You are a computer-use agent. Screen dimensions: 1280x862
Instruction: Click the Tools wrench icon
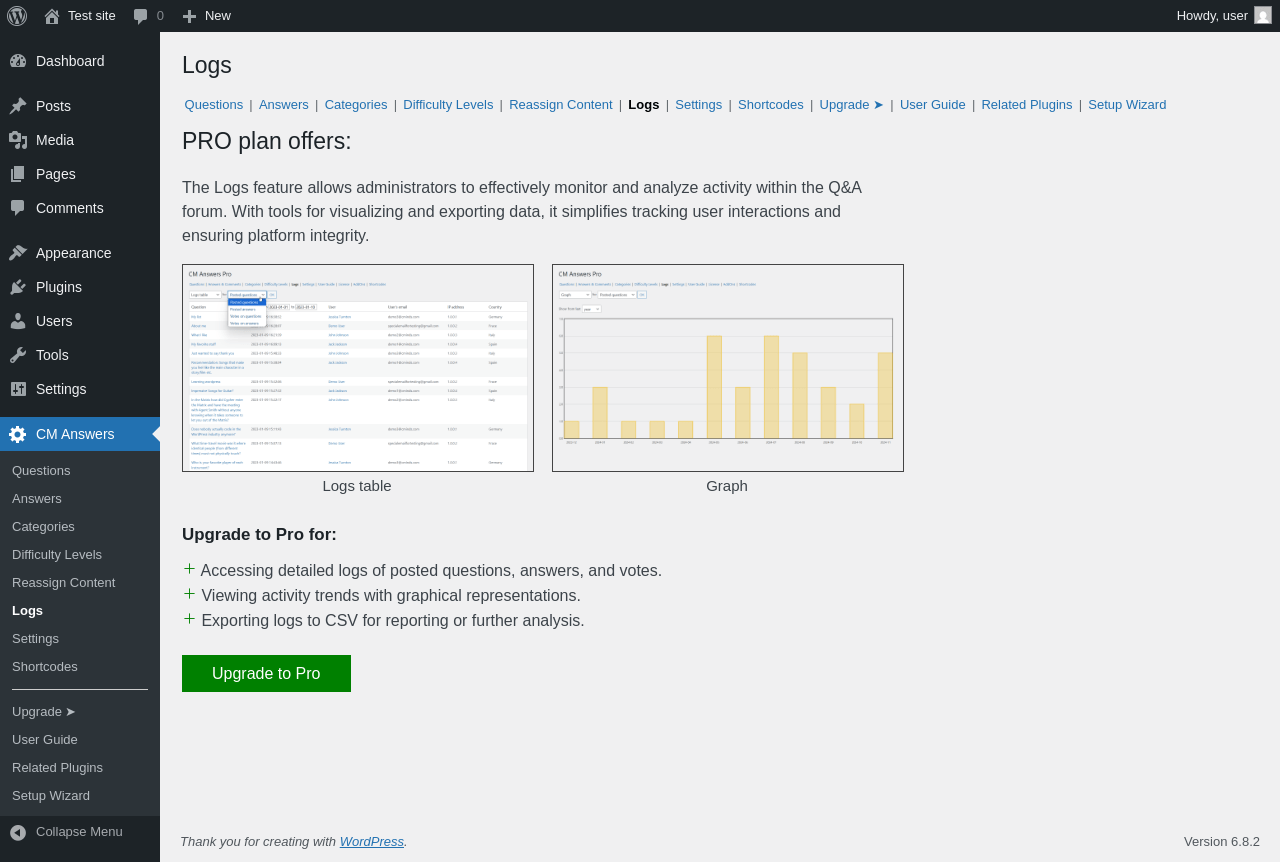coord(18,355)
